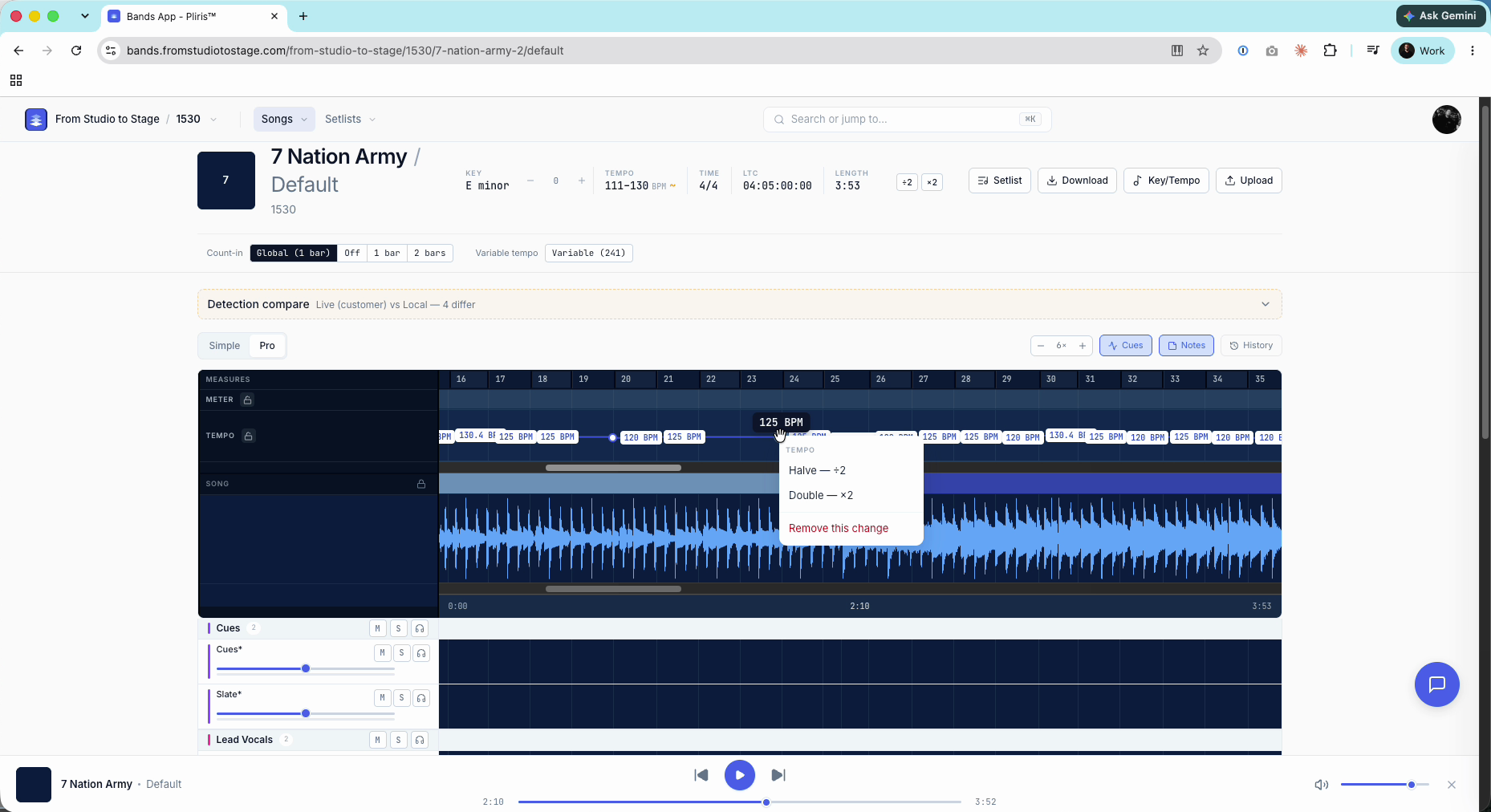
Task: Open the History panel
Action: click(x=1251, y=346)
